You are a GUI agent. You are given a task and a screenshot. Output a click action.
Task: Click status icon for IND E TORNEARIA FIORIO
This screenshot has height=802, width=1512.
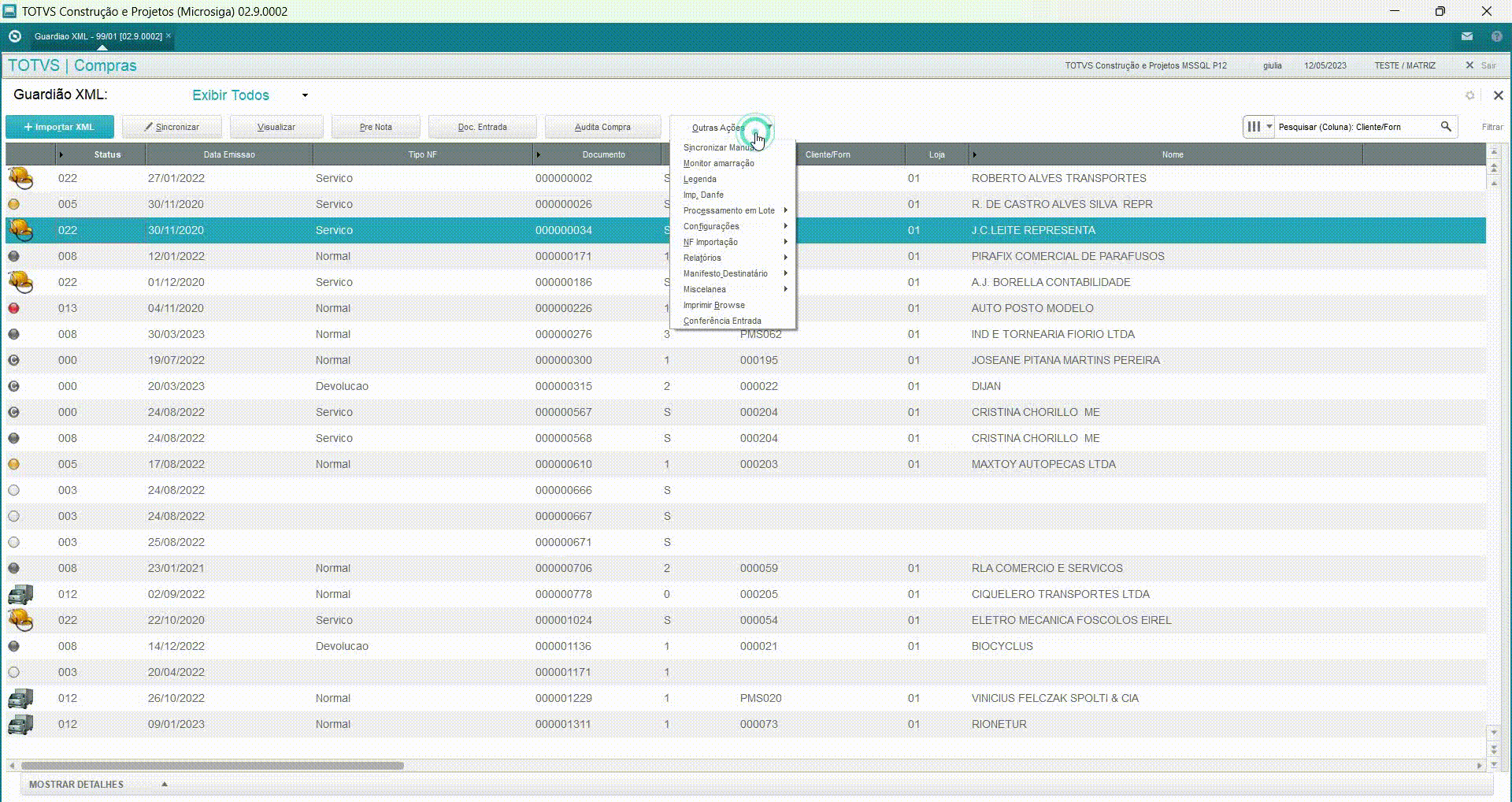coord(13,334)
